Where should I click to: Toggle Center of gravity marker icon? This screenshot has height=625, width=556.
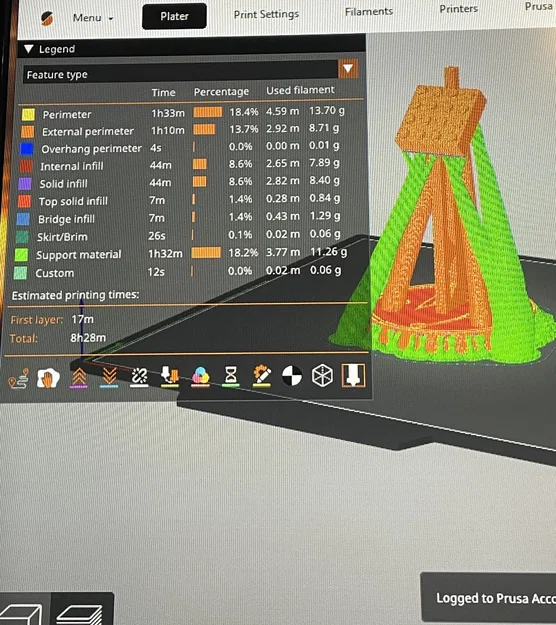point(292,376)
